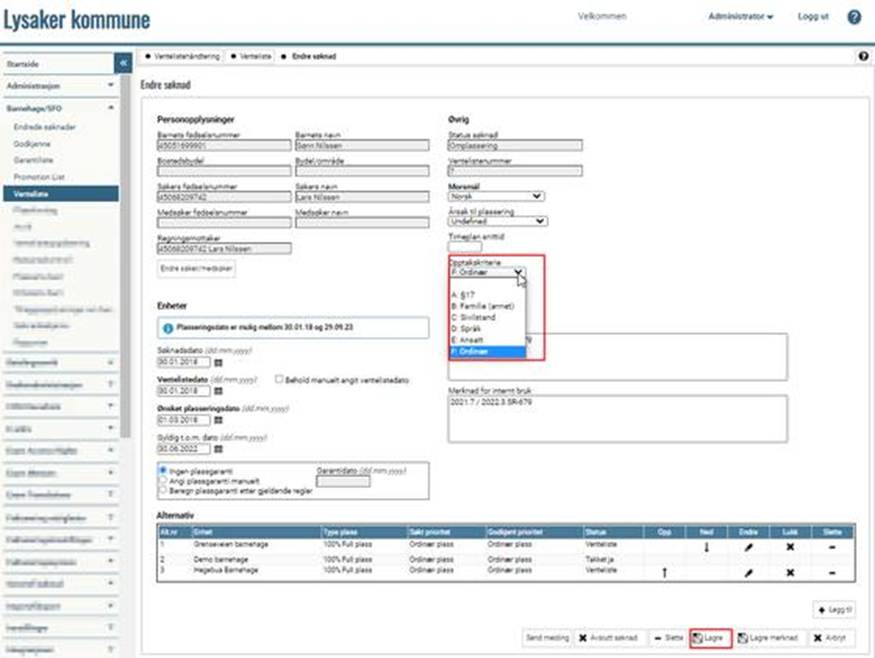
Task: Select 'Beregn plassgaranti etter gjeldende regler' option
Action: [163, 490]
